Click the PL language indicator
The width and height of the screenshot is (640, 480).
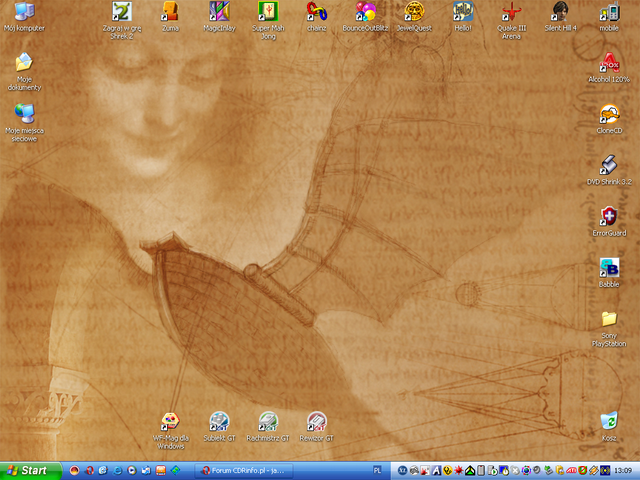[377, 471]
